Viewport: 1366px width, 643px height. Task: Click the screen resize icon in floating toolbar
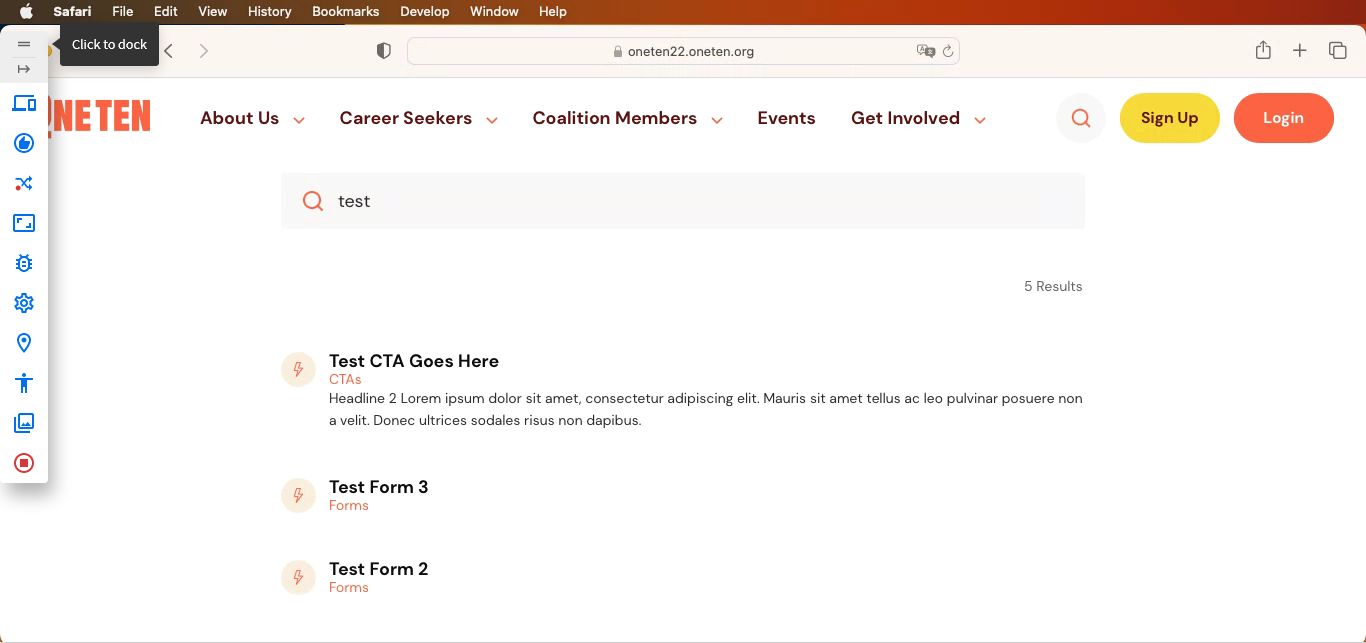24,223
